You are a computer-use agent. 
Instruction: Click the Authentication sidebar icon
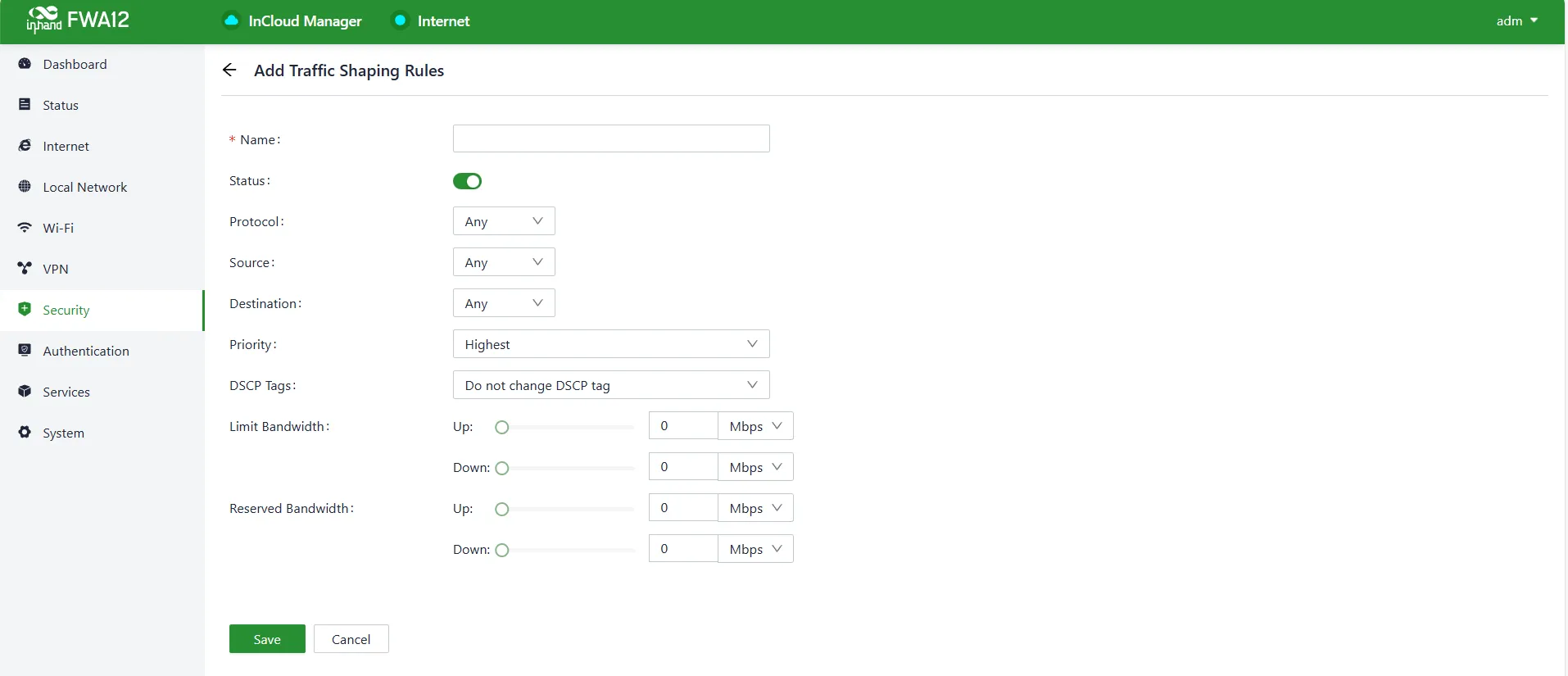25,351
